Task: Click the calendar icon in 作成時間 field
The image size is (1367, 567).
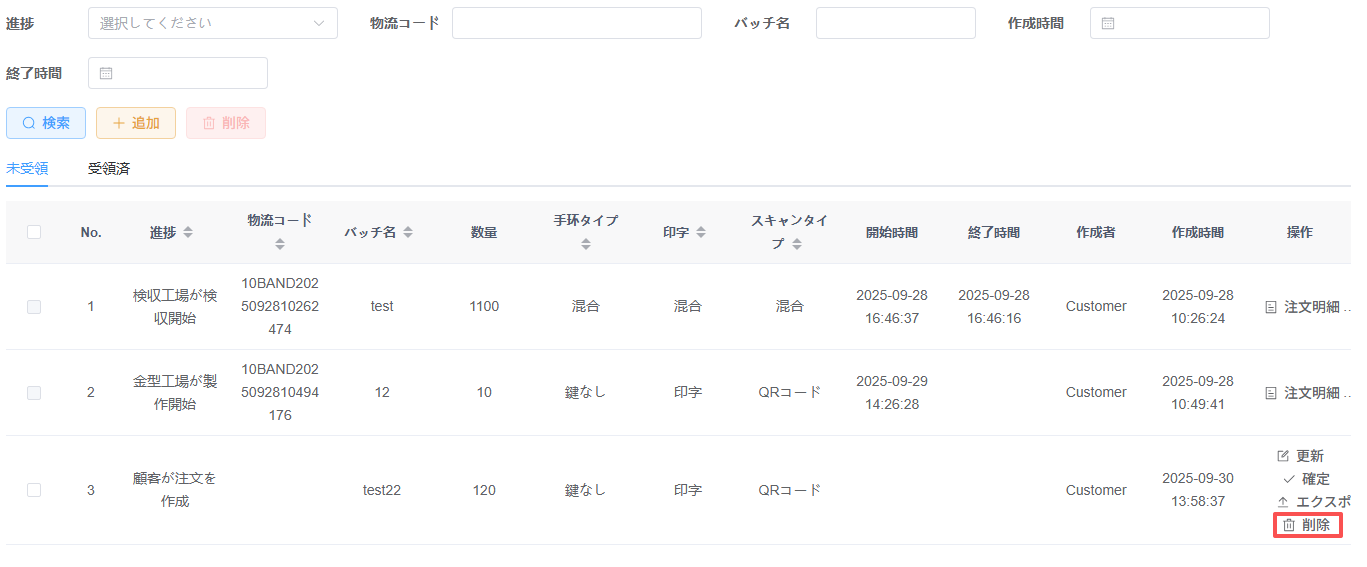Action: [1108, 23]
